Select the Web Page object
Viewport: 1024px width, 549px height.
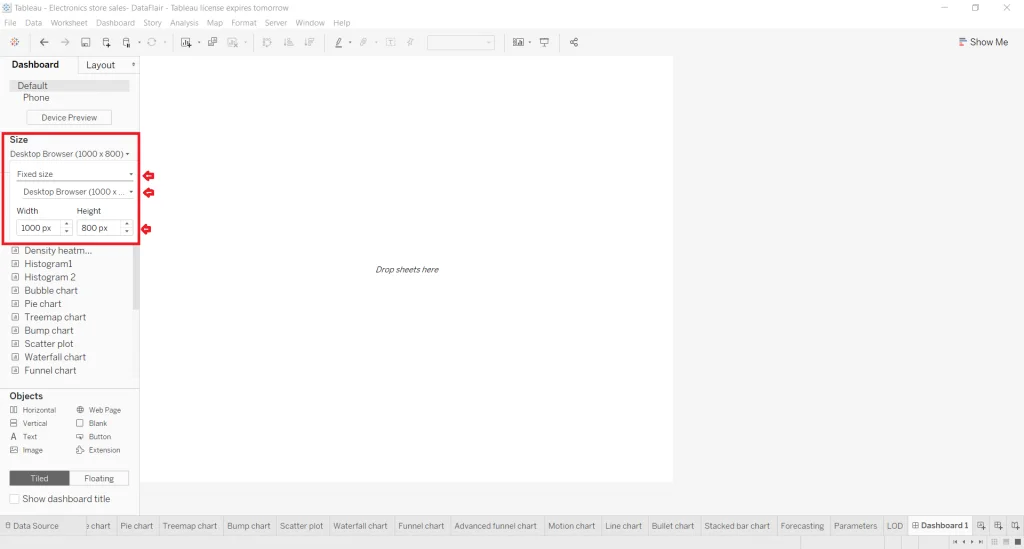[x=99, y=410]
